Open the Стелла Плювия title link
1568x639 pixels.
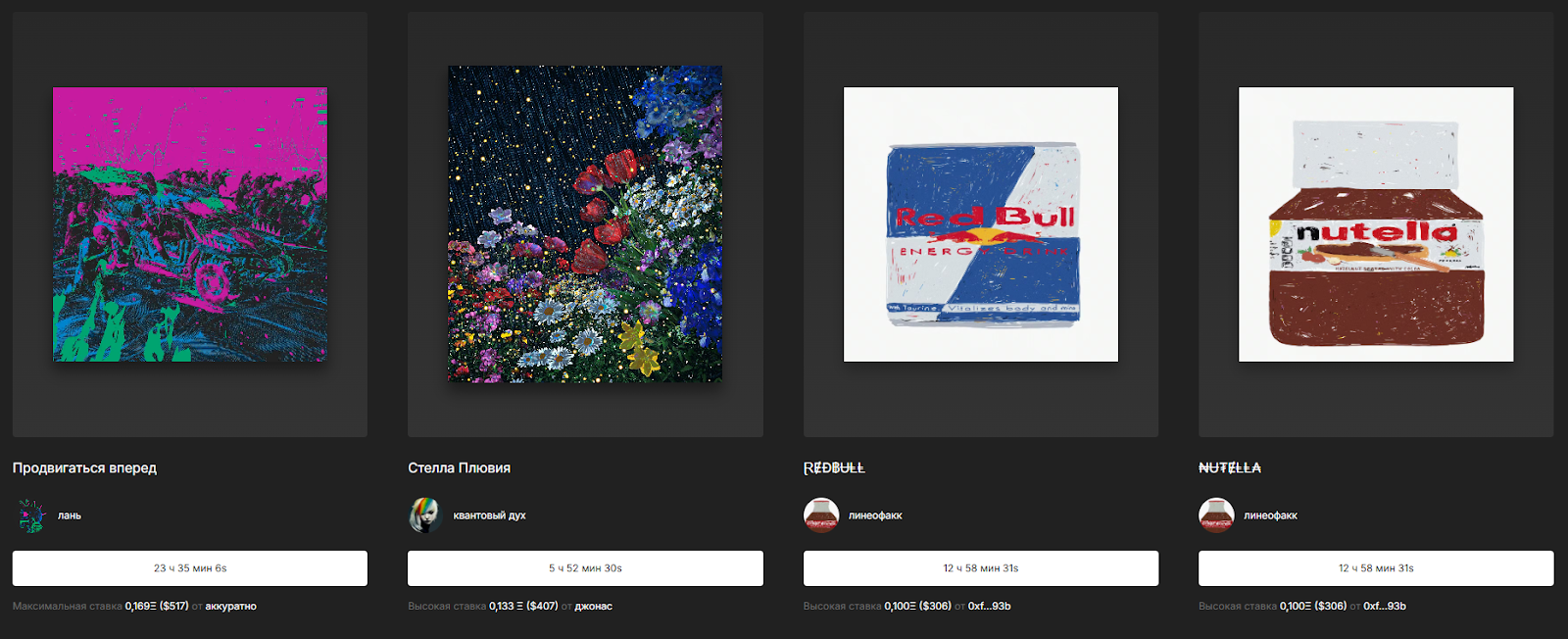coord(459,468)
